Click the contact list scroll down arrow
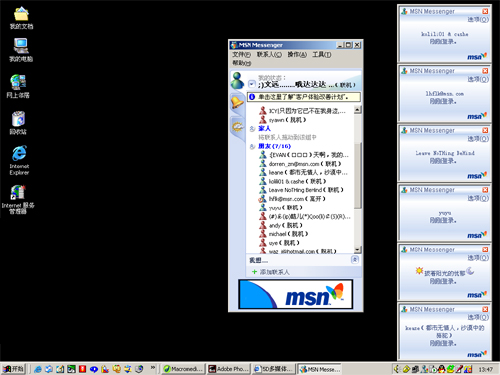Screen dimensions: 500x375 pos(357,249)
